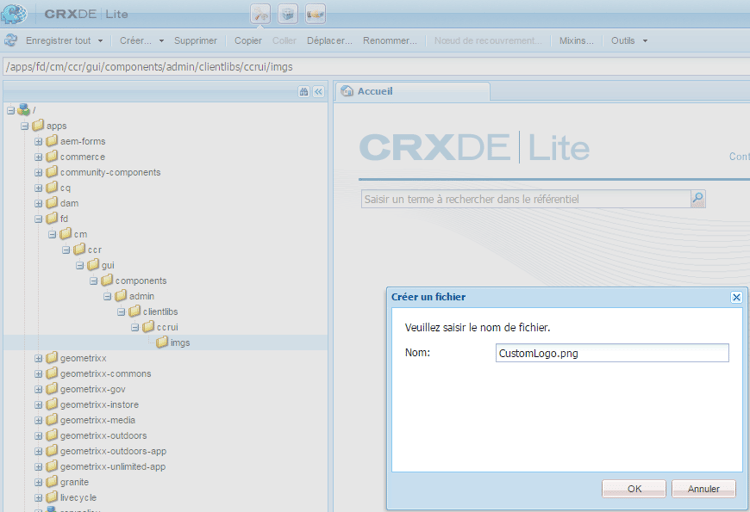Click the livecycle folder icon
Screen dimensions: 750x512
pos(52,497)
